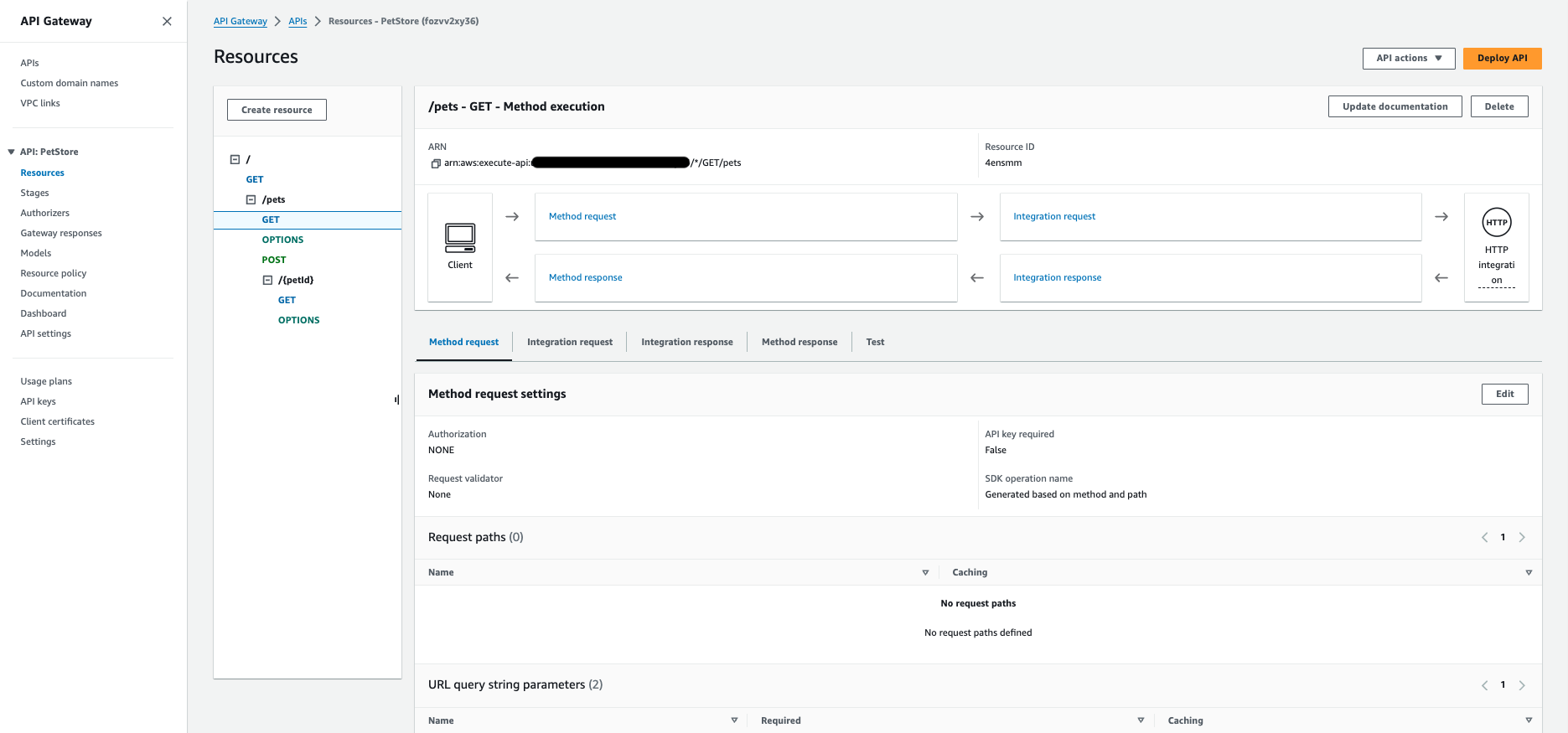Sort query parameters by Required column arrow
Viewport: 1568px width, 733px height.
point(1140,720)
